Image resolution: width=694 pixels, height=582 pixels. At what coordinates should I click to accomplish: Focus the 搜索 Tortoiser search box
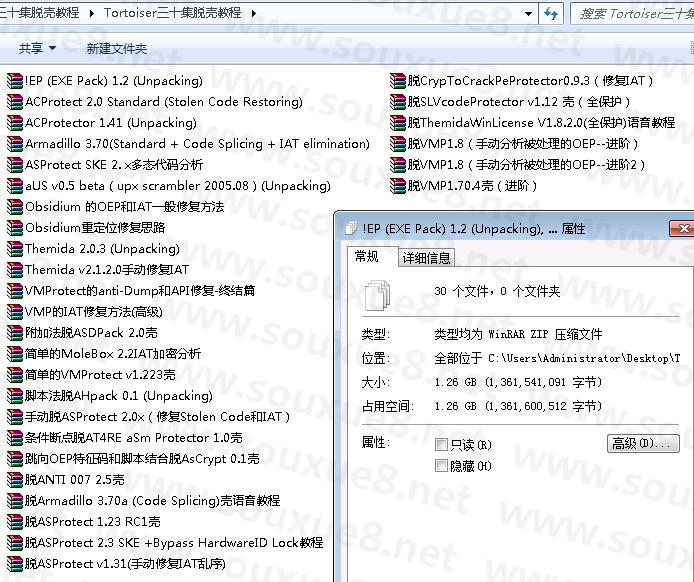(x=633, y=14)
